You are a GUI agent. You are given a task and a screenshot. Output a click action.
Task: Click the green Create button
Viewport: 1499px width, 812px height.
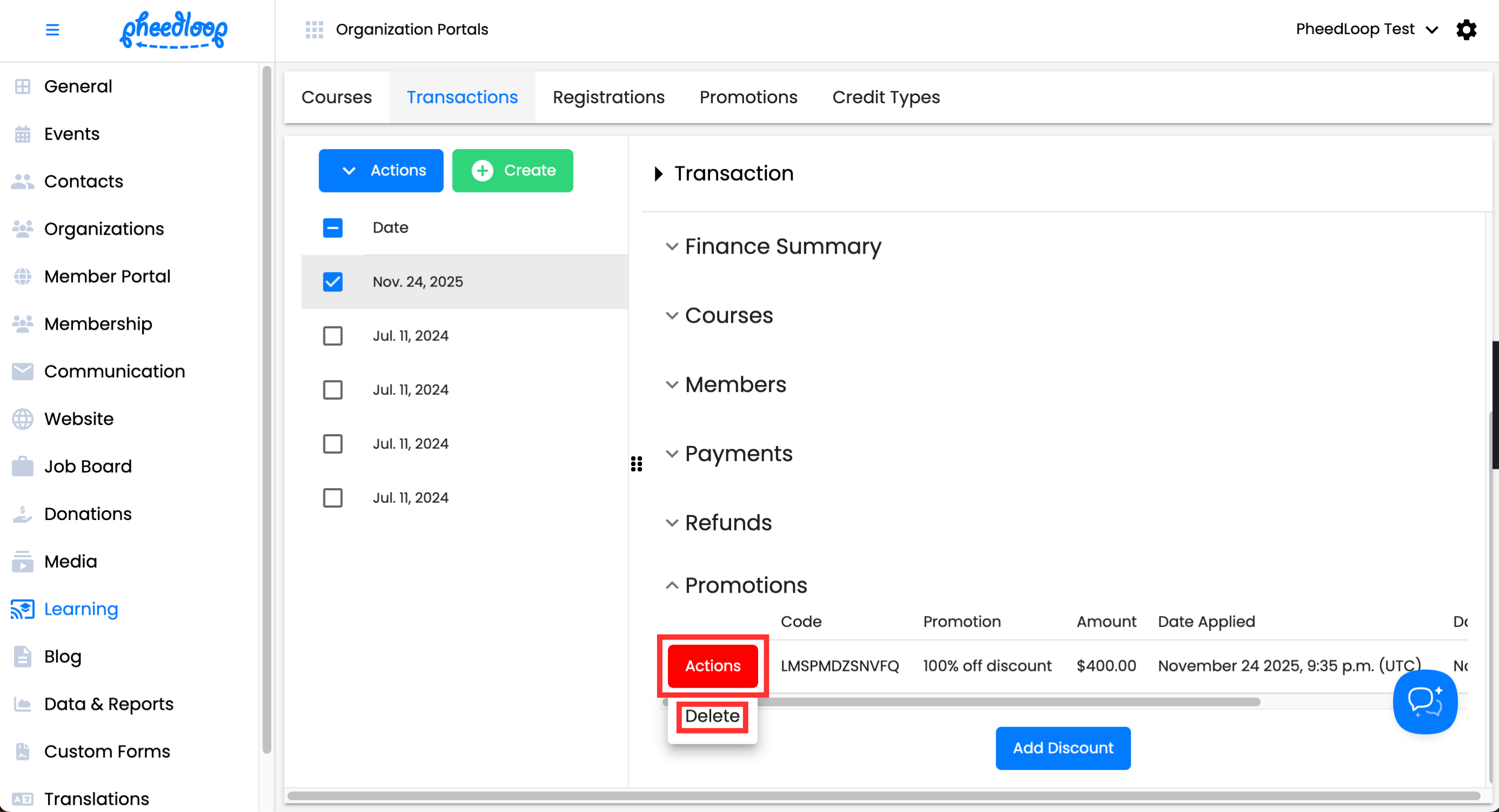512,170
